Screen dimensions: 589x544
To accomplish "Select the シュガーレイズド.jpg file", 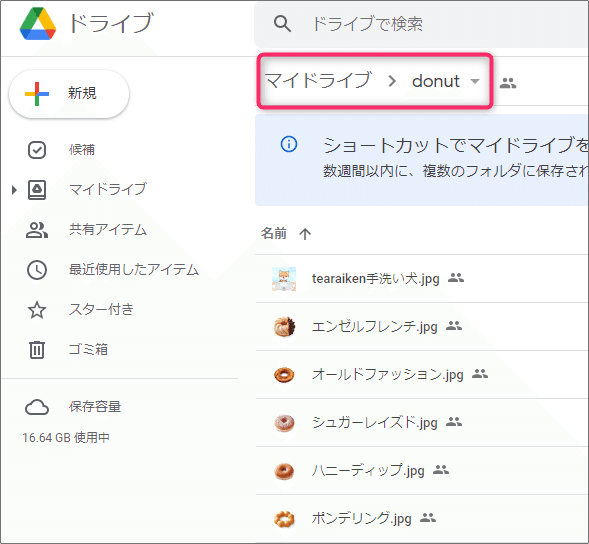I will point(422,423).
